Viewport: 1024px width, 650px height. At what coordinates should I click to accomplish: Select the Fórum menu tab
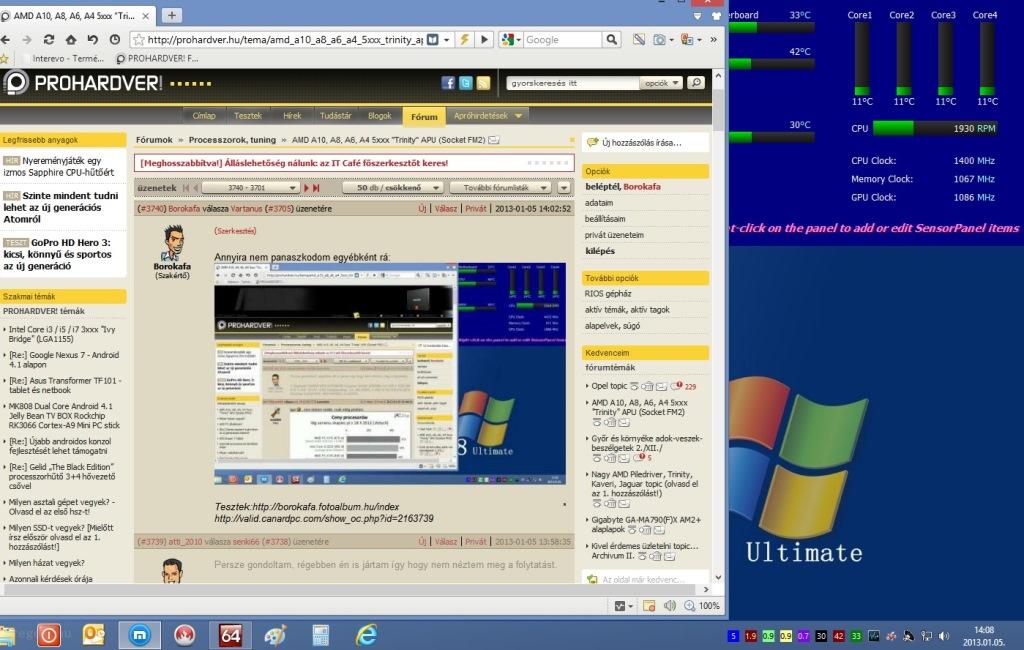[424, 116]
